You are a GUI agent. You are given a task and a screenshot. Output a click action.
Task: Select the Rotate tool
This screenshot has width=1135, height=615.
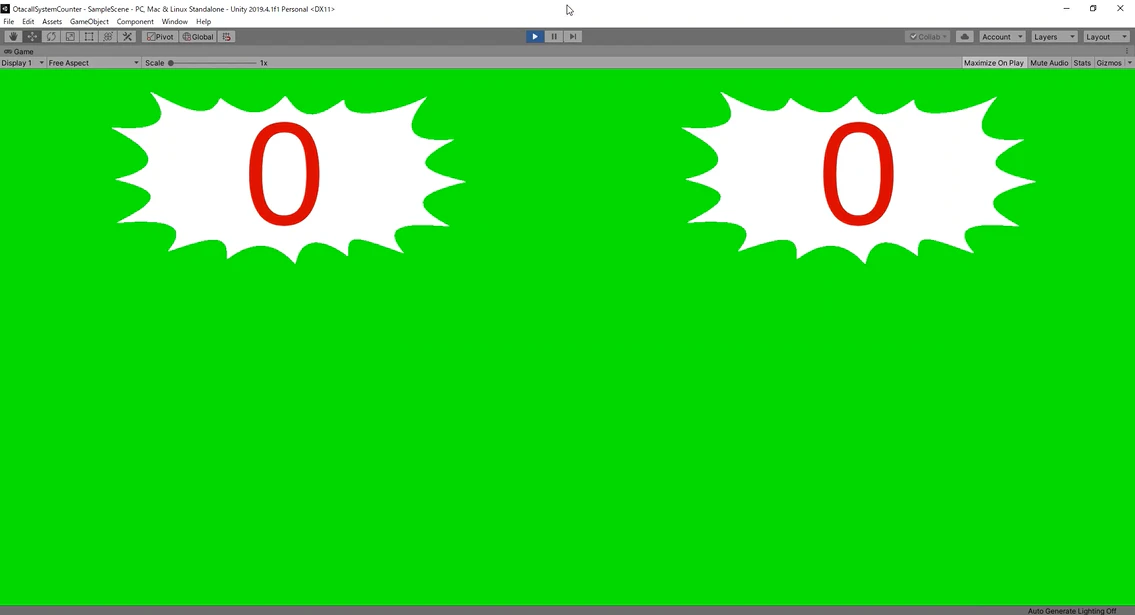point(51,37)
